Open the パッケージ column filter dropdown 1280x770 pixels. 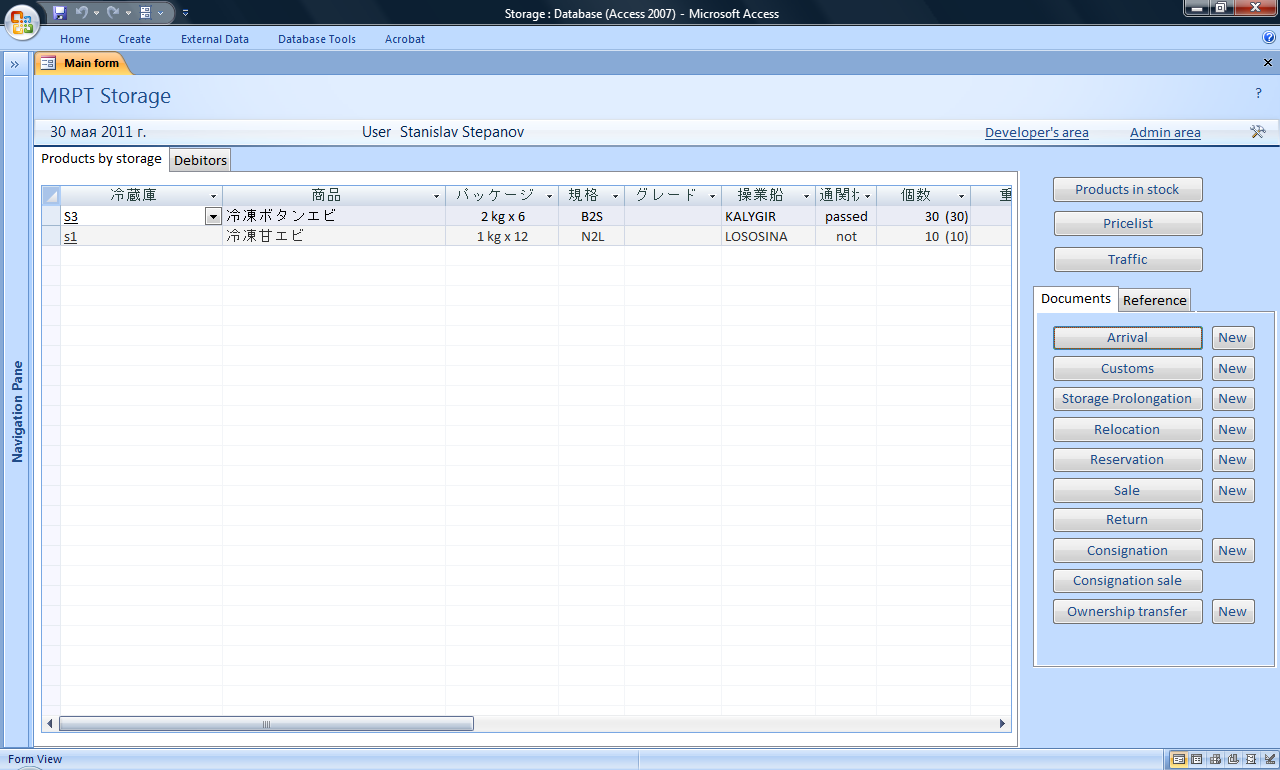click(549, 196)
